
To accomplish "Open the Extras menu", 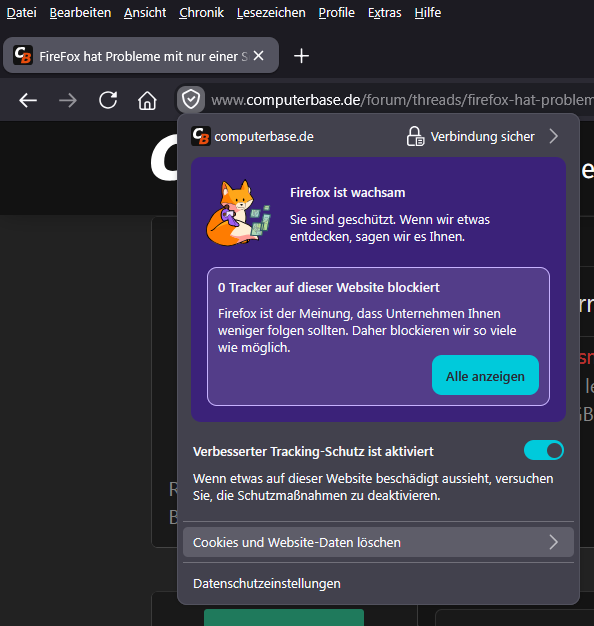I will (x=384, y=13).
